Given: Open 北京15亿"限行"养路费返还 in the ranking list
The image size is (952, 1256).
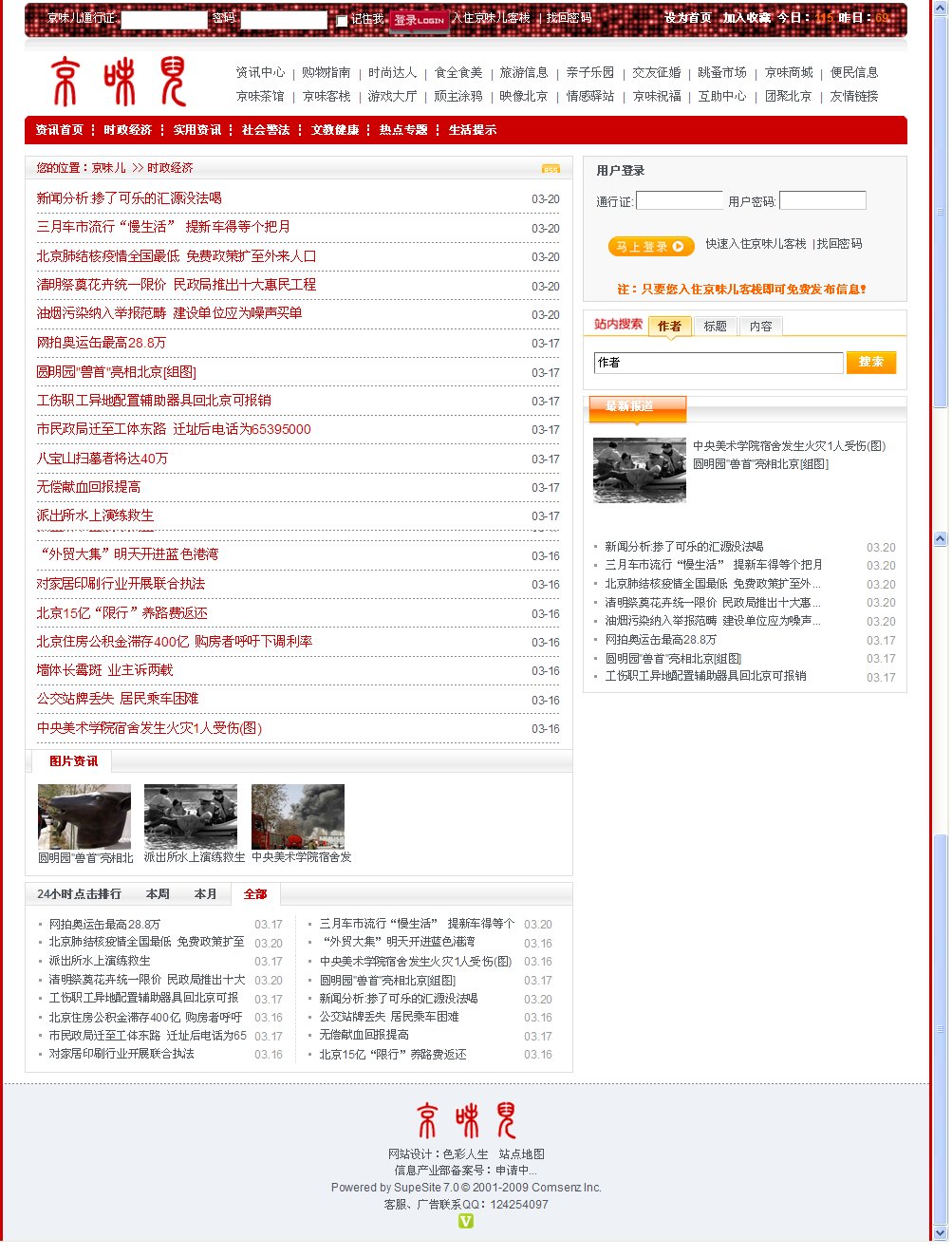Looking at the screenshot, I should click(393, 1055).
